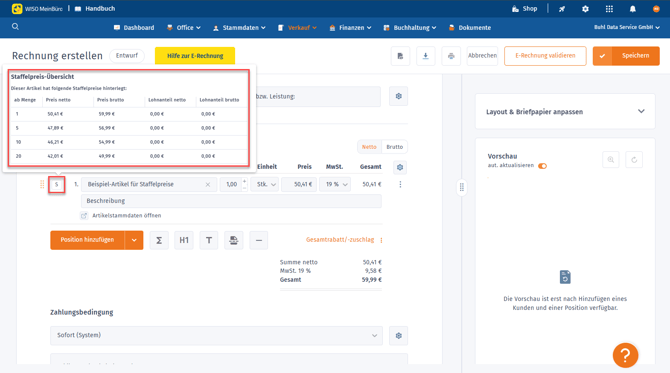
Task: Open Sofort (System) payment terms dropdown
Action: 217,335
